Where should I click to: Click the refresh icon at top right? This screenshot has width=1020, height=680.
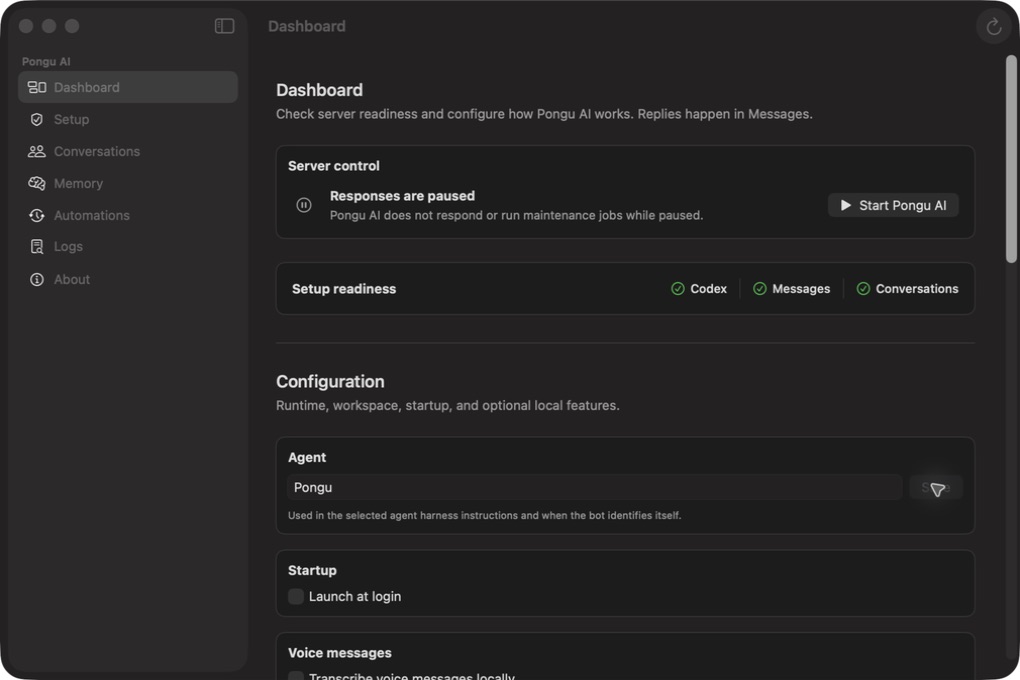[993, 27]
